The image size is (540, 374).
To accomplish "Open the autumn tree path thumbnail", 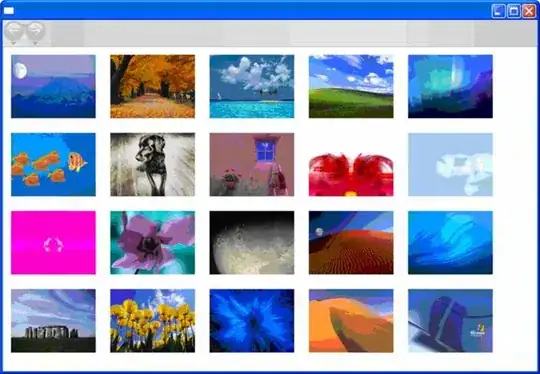I will pyautogui.click(x=153, y=86).
